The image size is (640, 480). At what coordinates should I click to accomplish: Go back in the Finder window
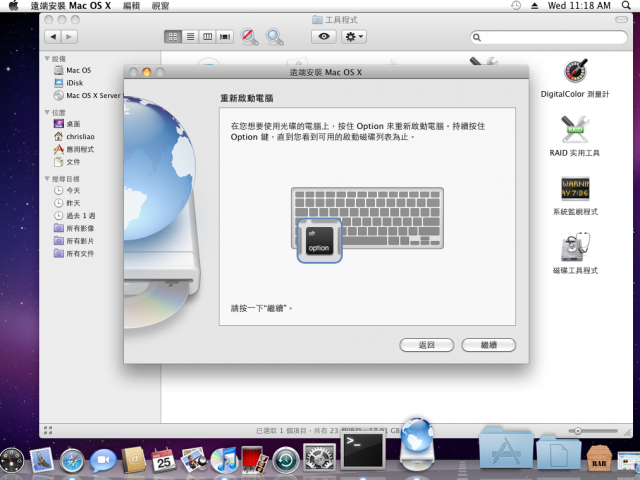(53, 37)
